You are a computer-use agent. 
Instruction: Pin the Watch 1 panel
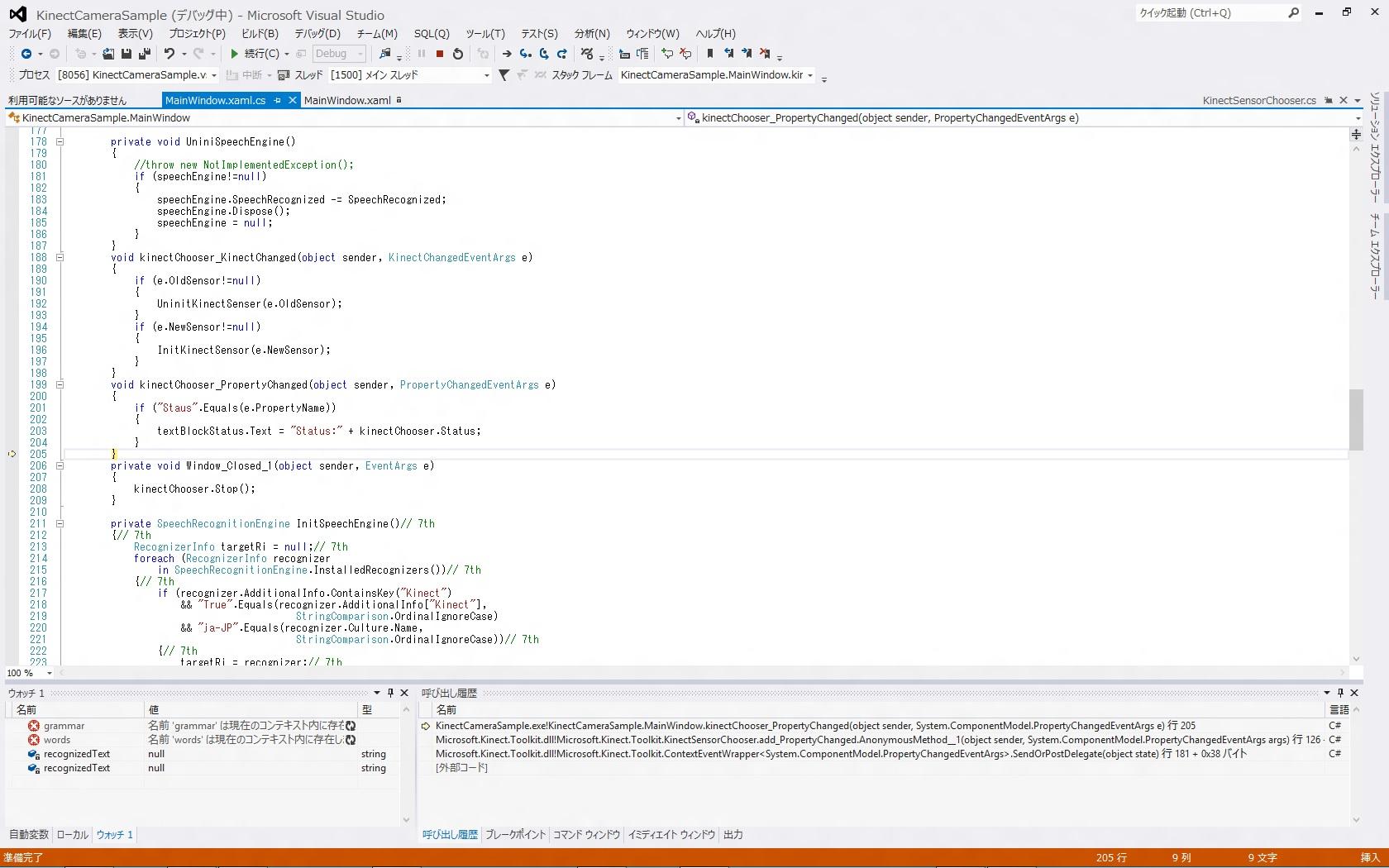coord(391,693)
